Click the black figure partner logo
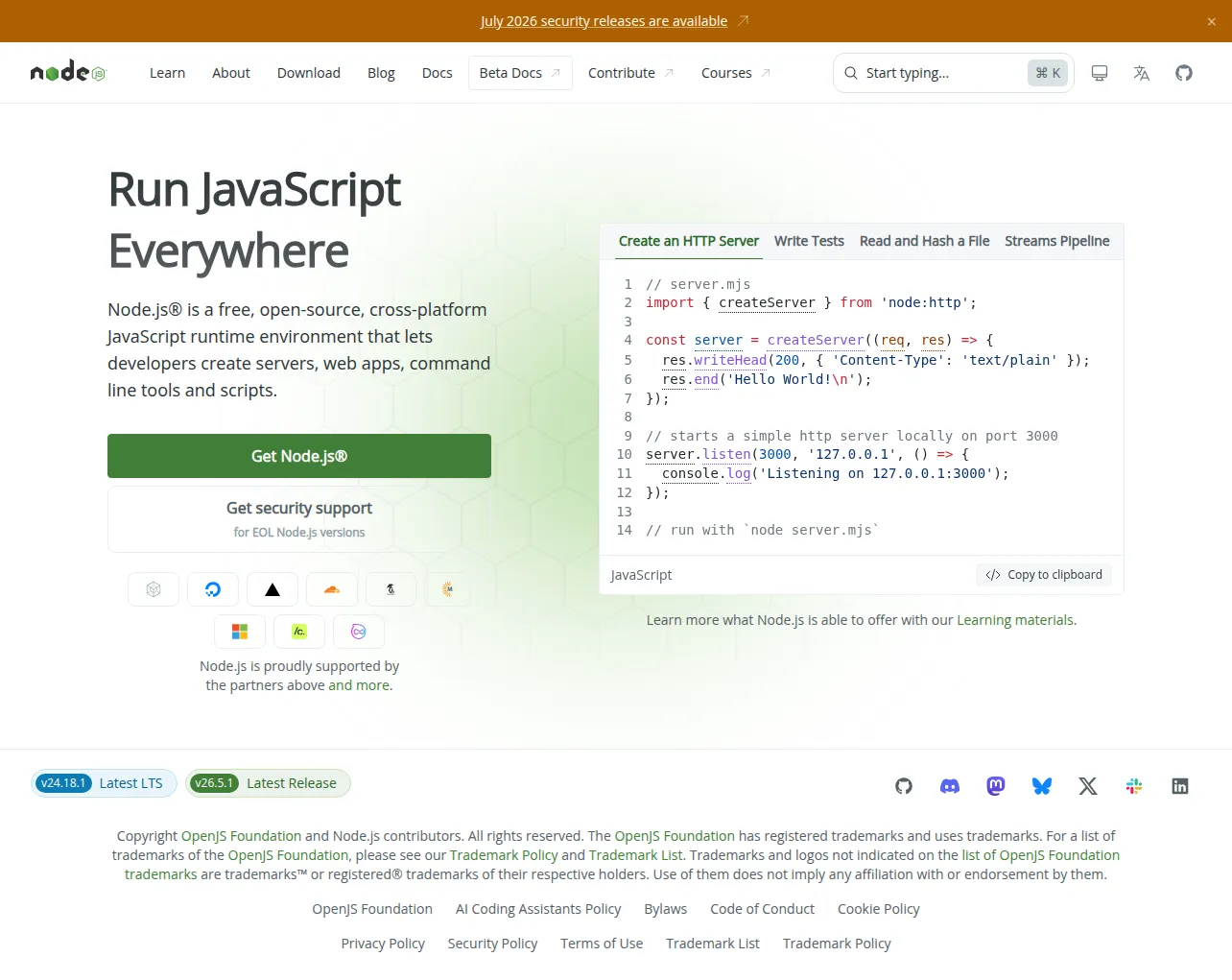1232x980 pixels. (x=391, y=589)
